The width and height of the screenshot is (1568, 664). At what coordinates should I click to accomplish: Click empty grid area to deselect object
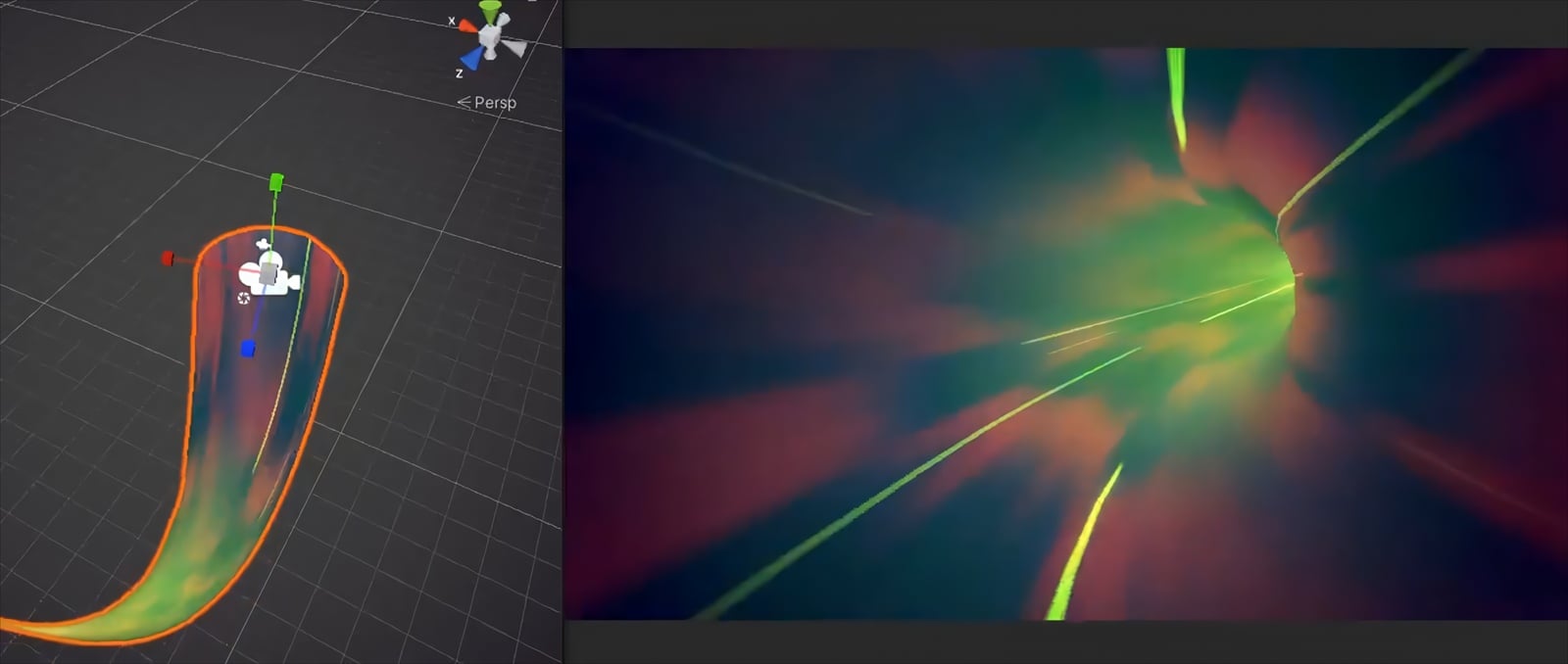coord(441,441)
